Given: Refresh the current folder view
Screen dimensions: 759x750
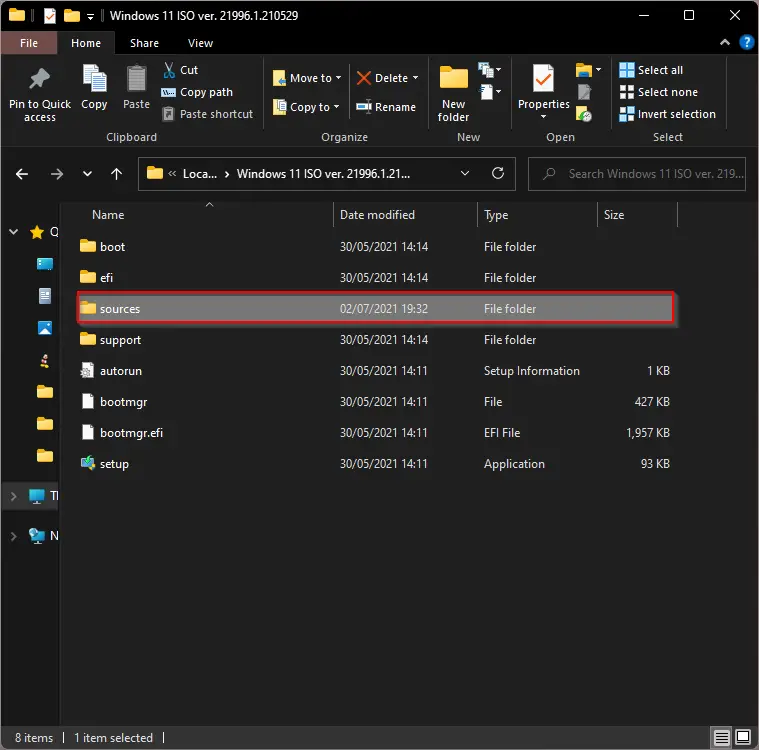Looking at the screenshot, I should [498, 173].
